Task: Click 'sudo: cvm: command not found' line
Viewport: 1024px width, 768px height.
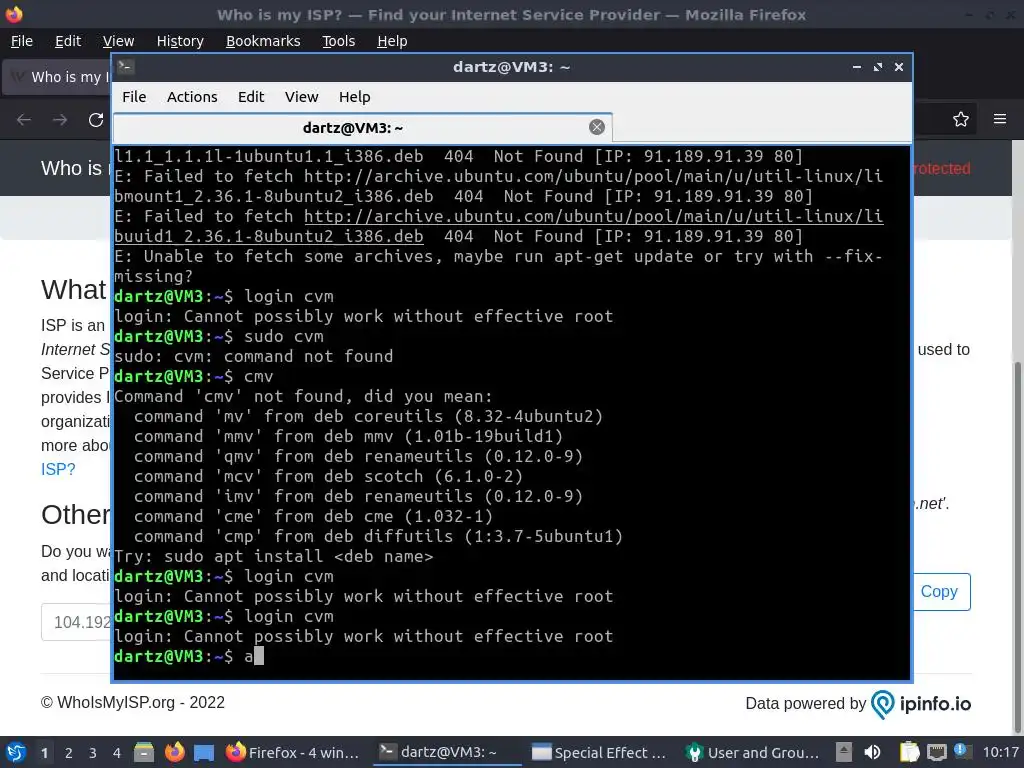Action: click(254, 357)
